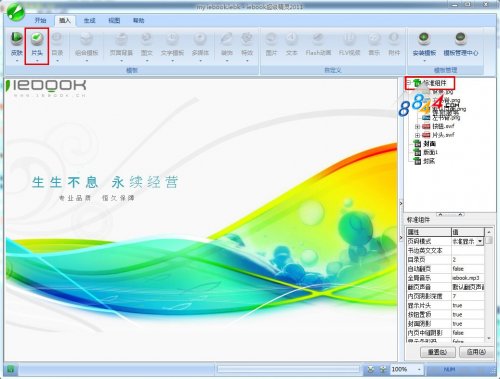500x379 pixels.
Task: Switch to the 开始 ribbon tab
Action: click(x=40, y=20)
